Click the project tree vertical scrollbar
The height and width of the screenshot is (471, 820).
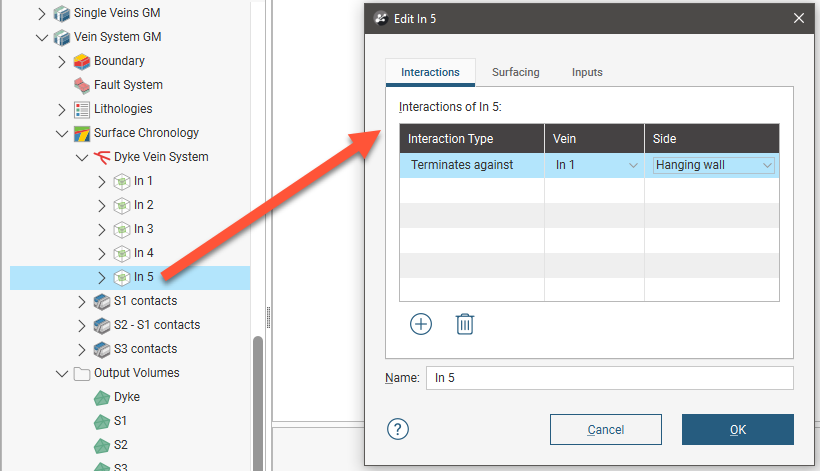tap(258, 400)
